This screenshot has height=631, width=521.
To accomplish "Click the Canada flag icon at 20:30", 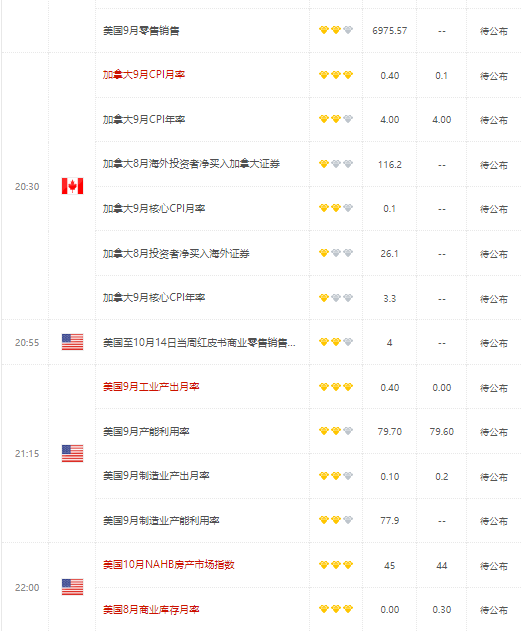I will [x=72, y=186].
